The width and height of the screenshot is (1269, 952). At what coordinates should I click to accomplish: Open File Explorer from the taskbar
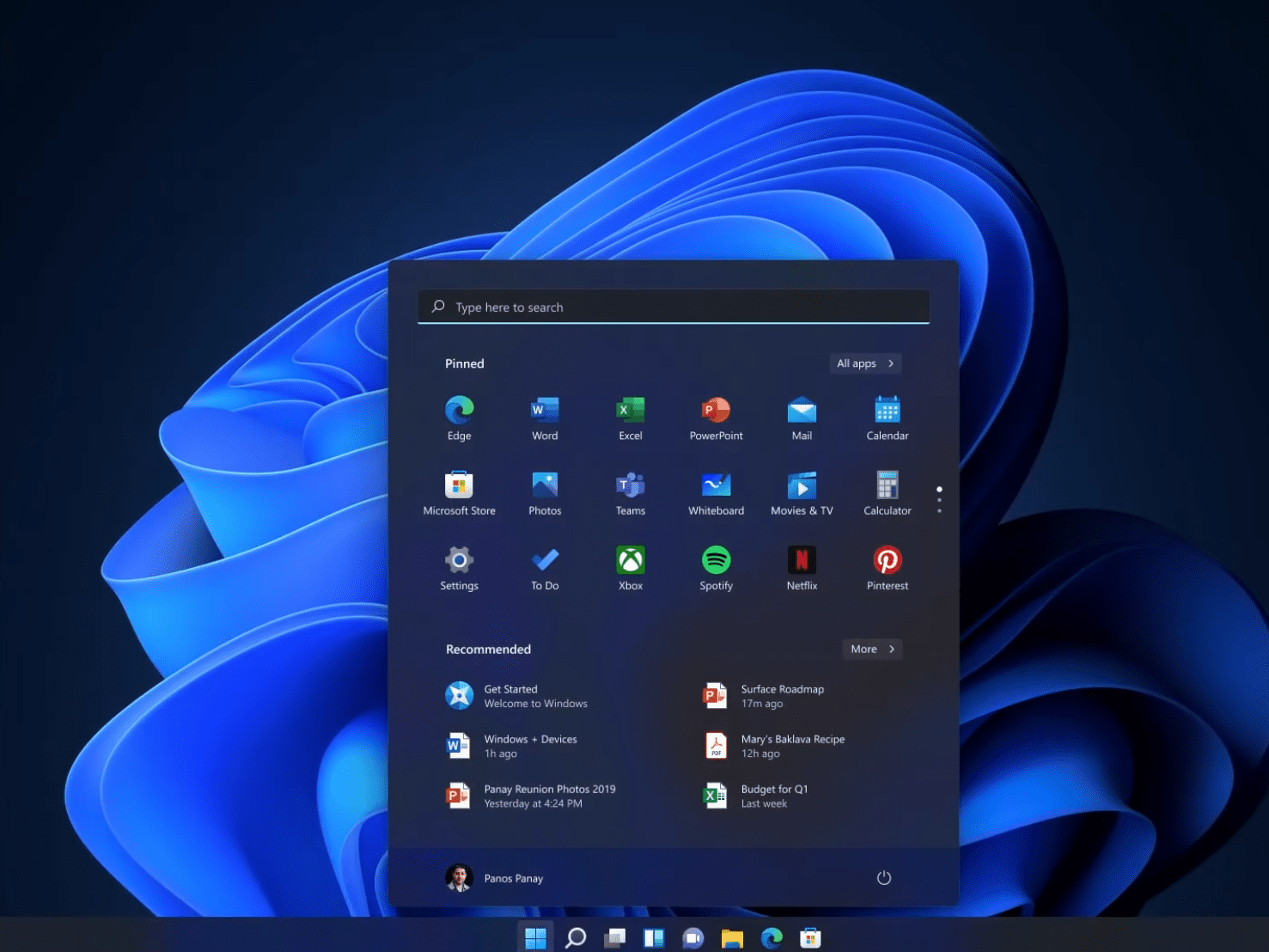pyautogui.click(x=732, y=938)
